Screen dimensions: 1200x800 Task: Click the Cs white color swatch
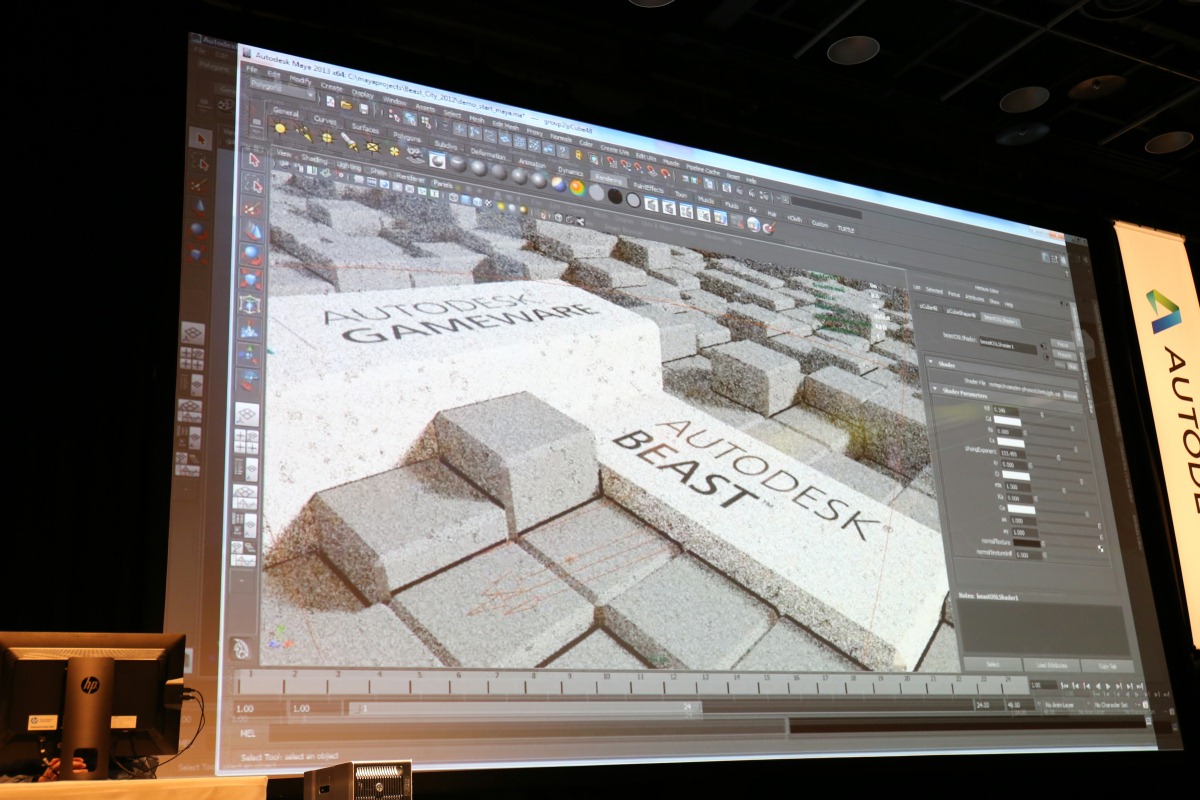point(1010,442)
